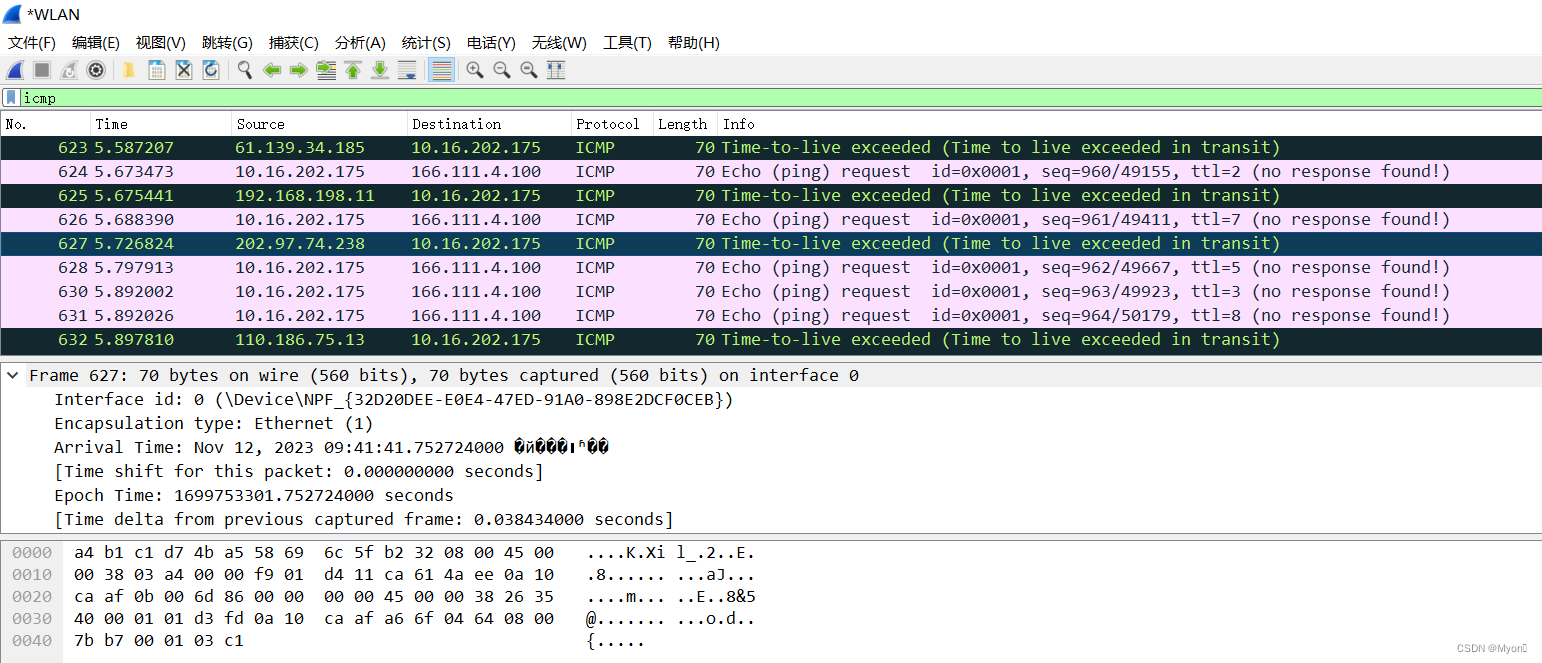The height and width of the screenshot is (663, 1542).
Task: Go back to the previous packet
Action: pos(271,70)
